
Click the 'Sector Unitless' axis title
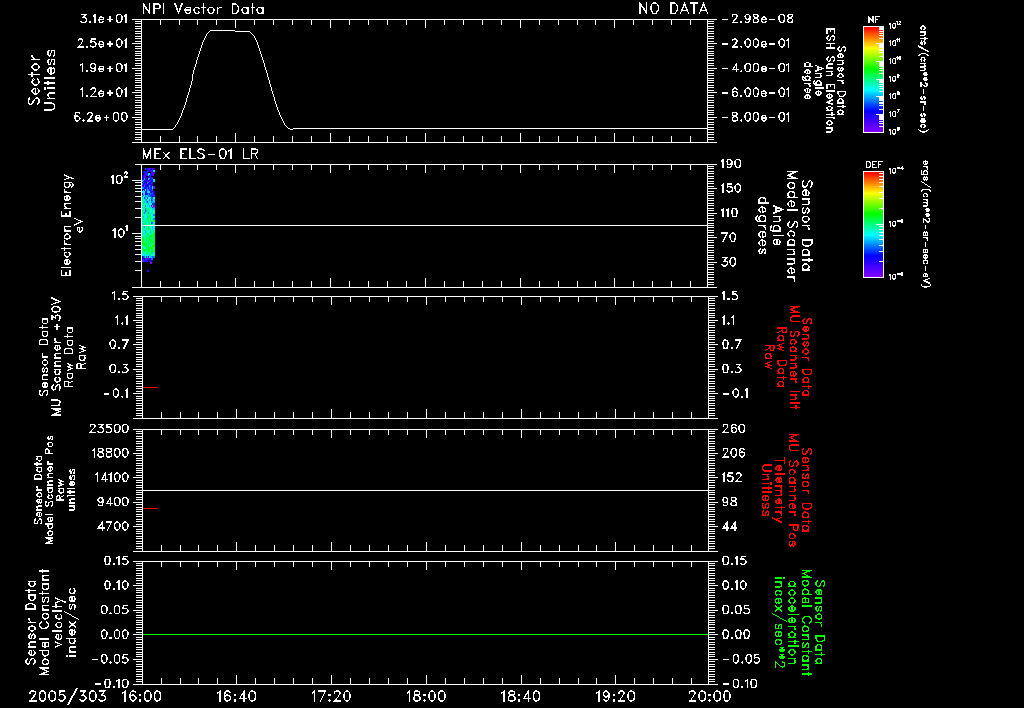tap(42, 80)
